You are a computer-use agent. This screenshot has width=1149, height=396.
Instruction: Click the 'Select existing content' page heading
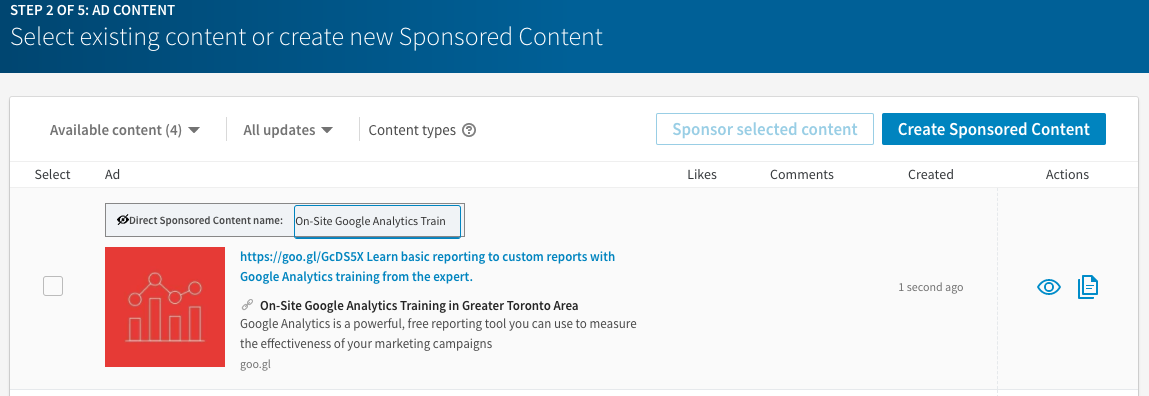306,37
